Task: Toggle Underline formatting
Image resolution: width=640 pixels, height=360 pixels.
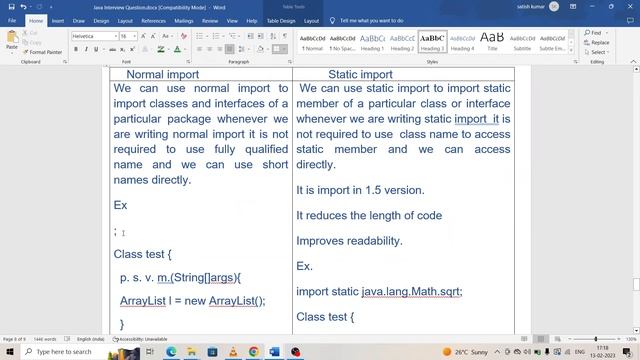Action: [96, 49]
